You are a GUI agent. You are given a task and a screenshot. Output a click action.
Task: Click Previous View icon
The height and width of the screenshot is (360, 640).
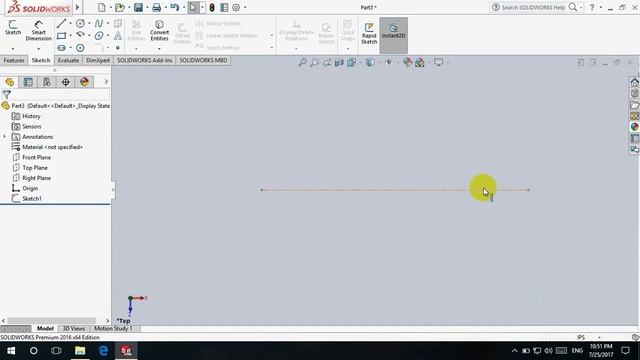[x=327, y=62]
